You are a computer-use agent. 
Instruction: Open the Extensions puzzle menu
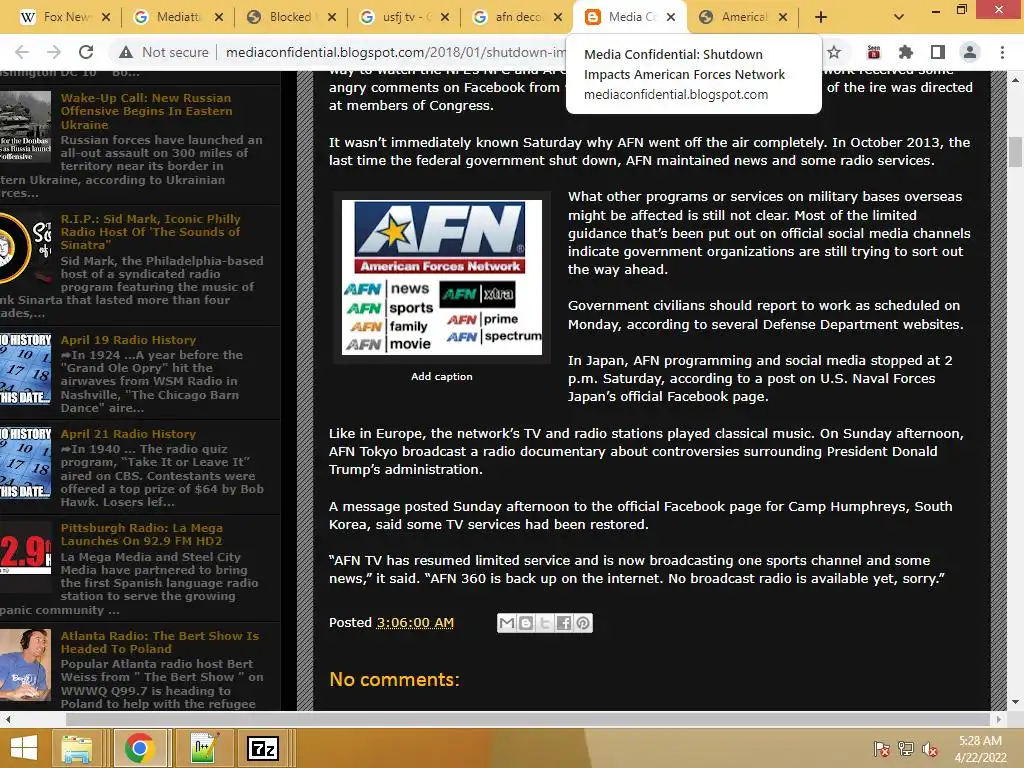click(905, 52)
